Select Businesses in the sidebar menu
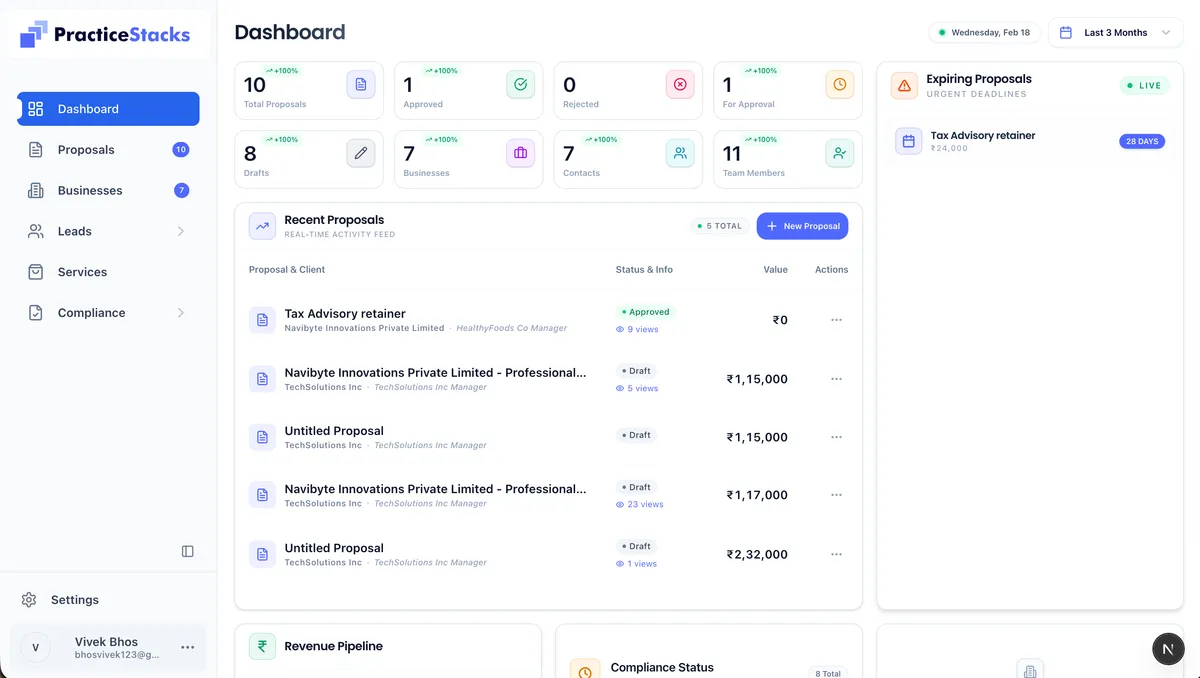 [x=88, y=190]
